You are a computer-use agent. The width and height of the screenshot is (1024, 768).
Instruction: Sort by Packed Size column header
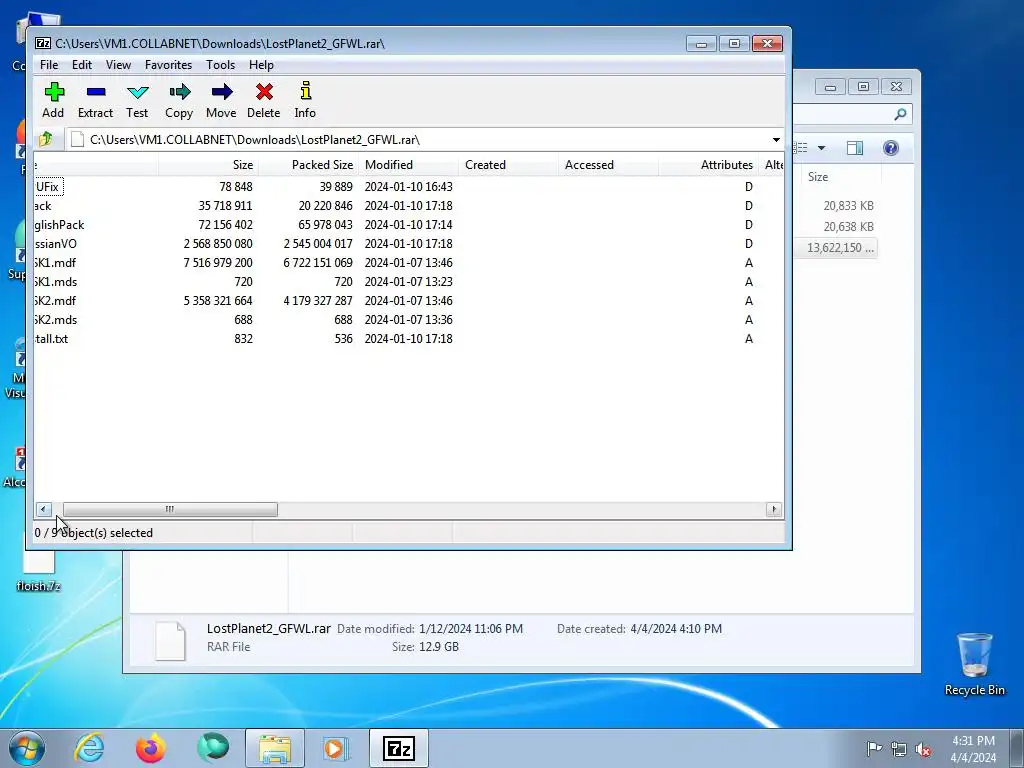(x=309, y=165)
